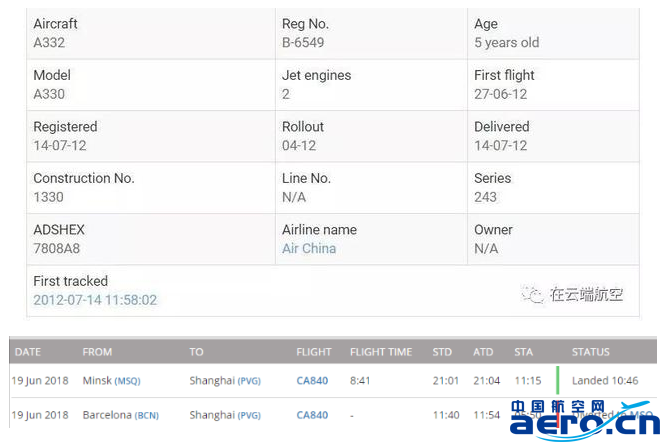
Task: Select the registered date under Registered
Action: [60, 145]
